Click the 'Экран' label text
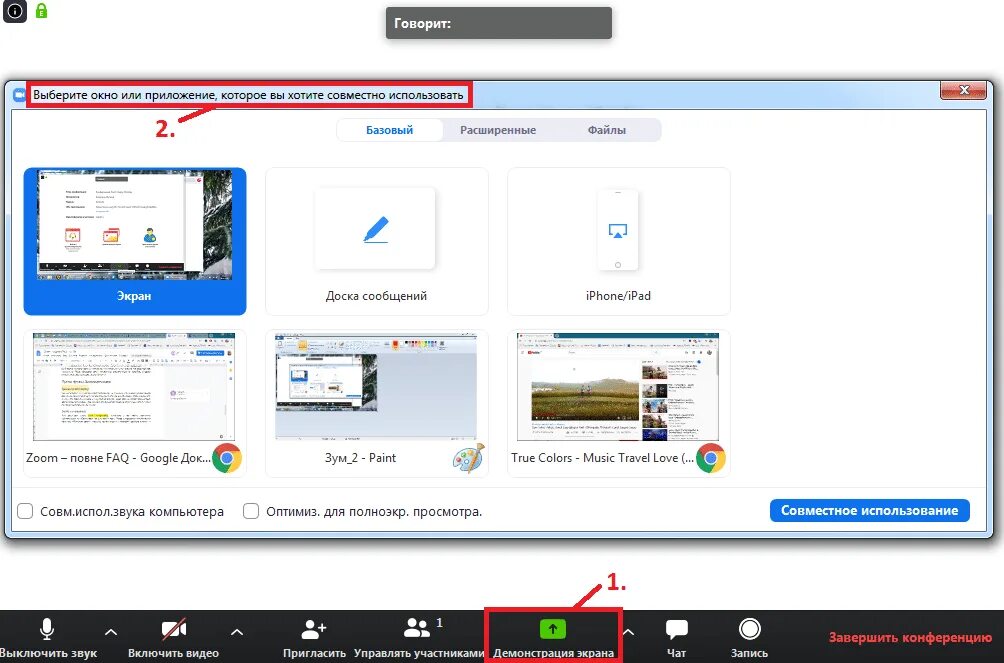This screenshot has width=1004, height=663. 134,296
